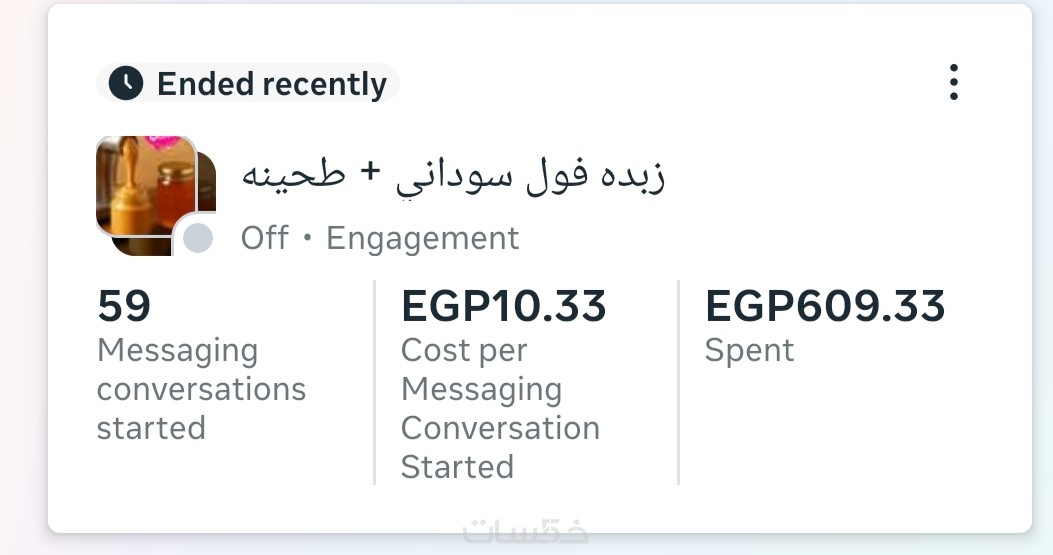The width and height of the screenshot is (1053, 555).
Task: Click the divider between cost and spent metrics
Action: 678,382
